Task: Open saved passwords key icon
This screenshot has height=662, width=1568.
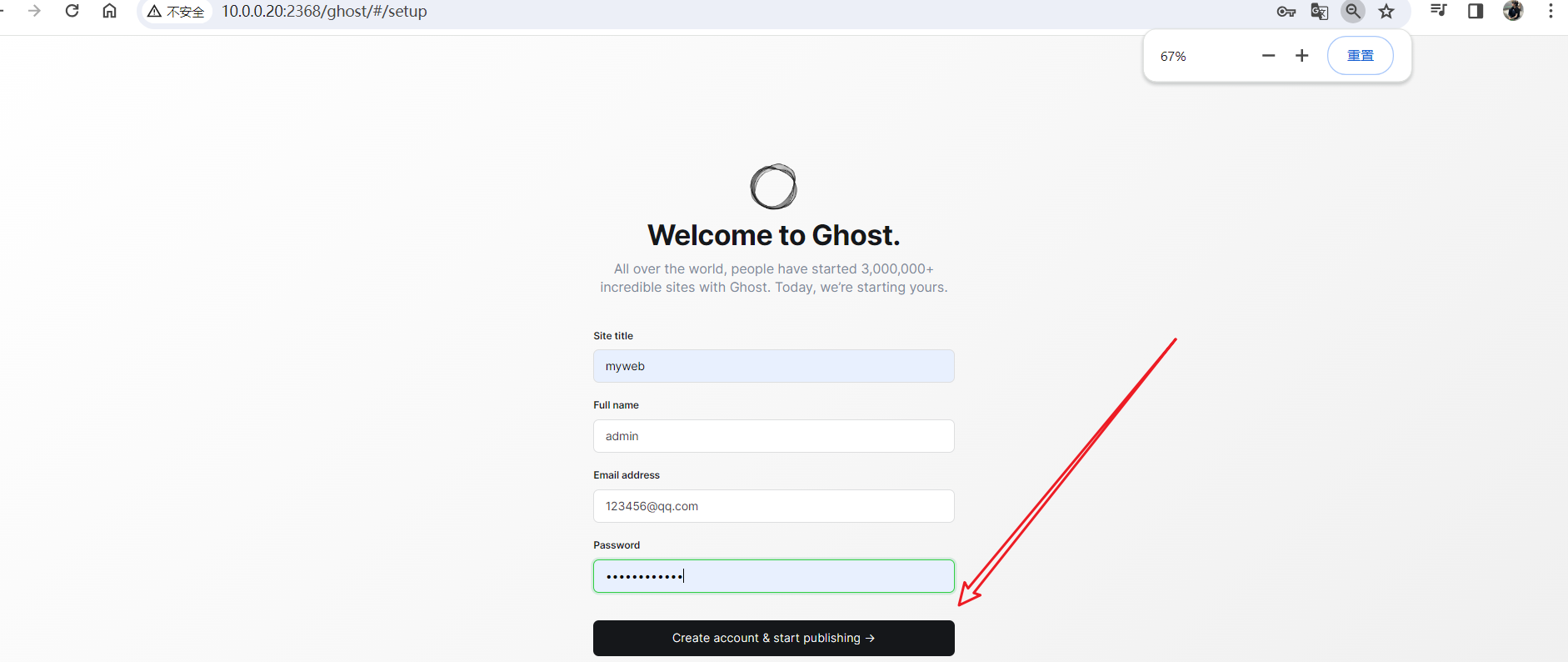Action: click(x=1286, y=12)
